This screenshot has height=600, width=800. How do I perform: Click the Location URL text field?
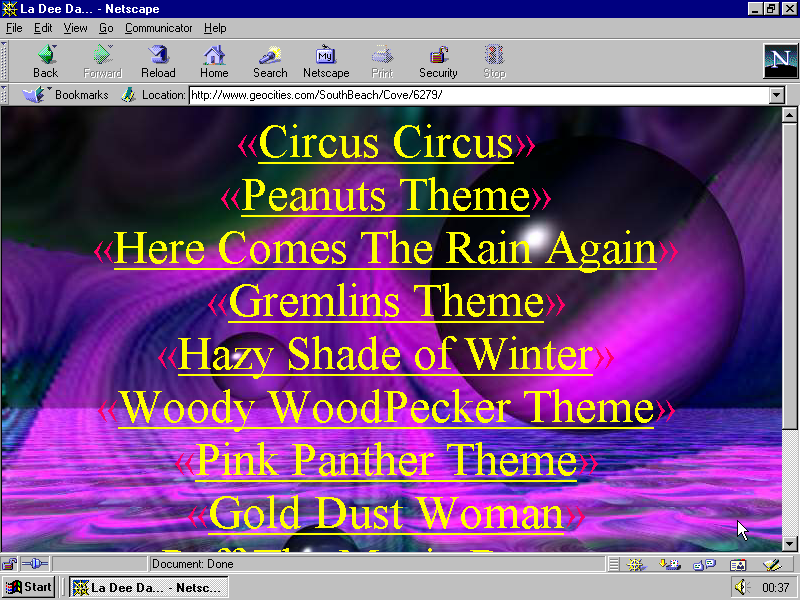click(x=478, y=95)
